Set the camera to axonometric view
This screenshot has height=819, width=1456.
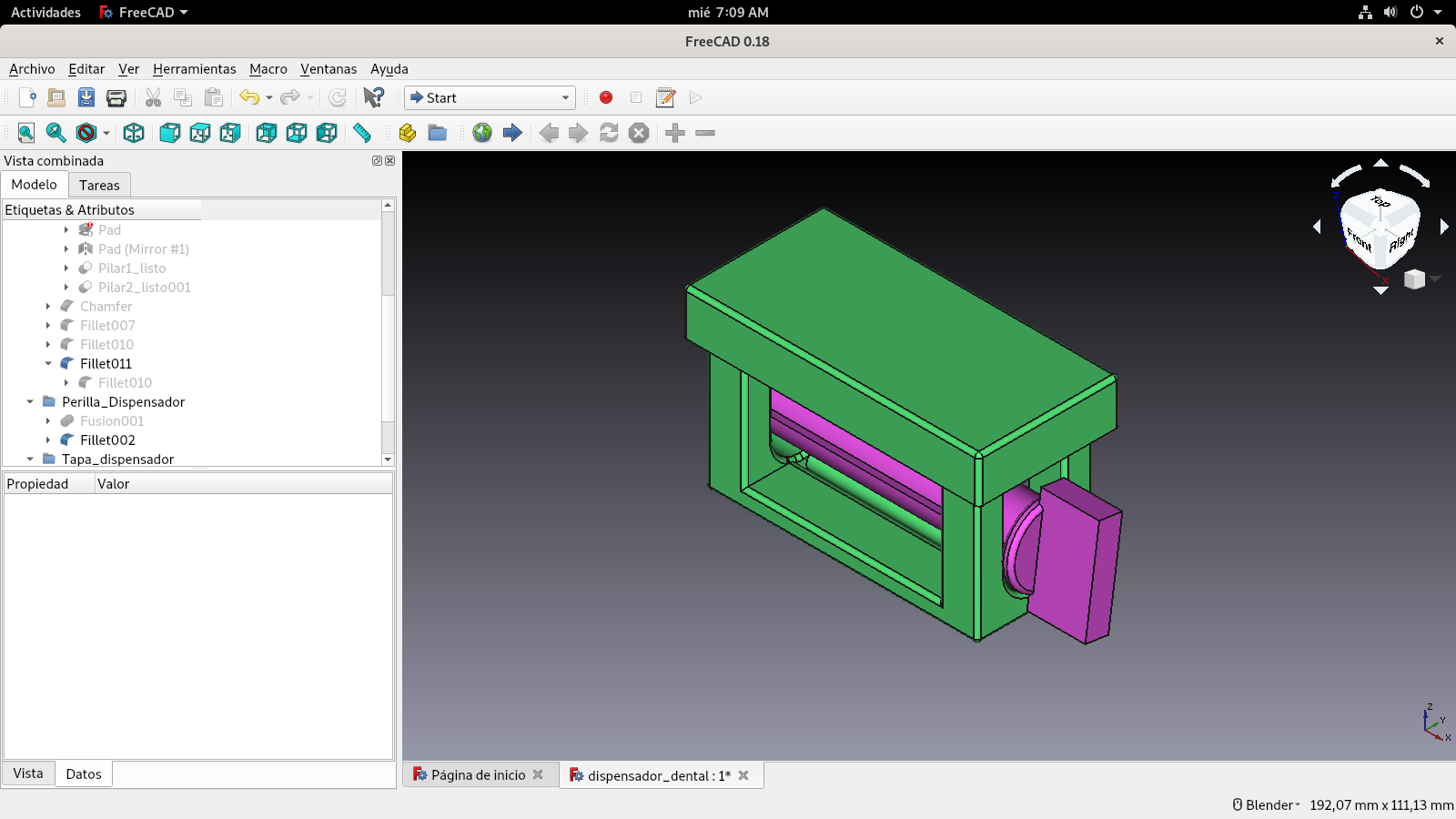click(134, 133)
